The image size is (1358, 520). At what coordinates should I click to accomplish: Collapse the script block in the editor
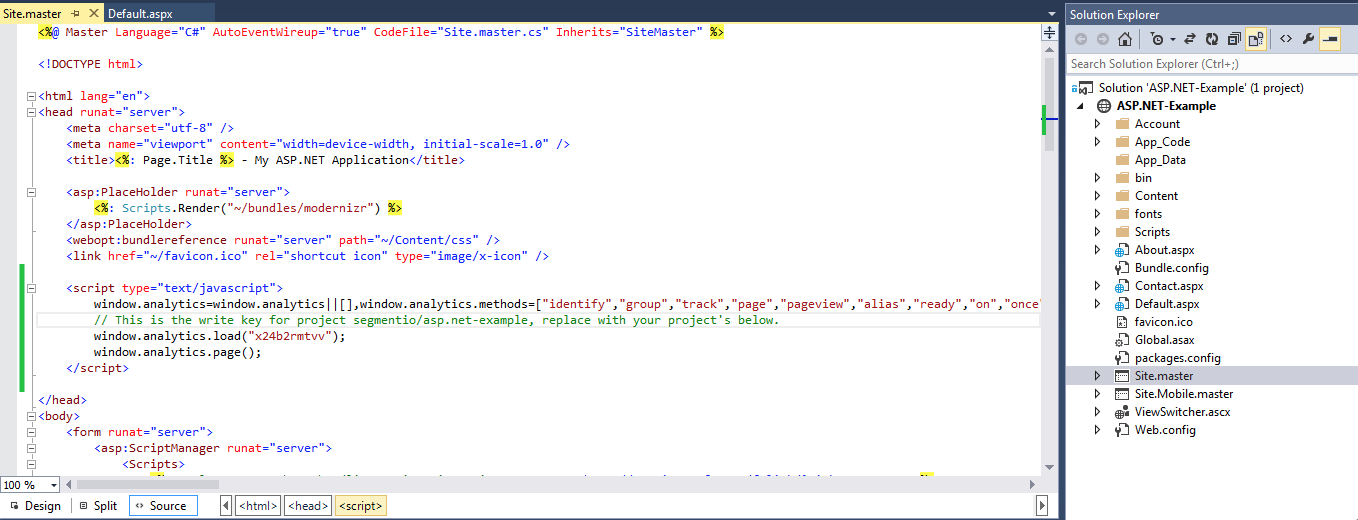(x=31, y=288)
